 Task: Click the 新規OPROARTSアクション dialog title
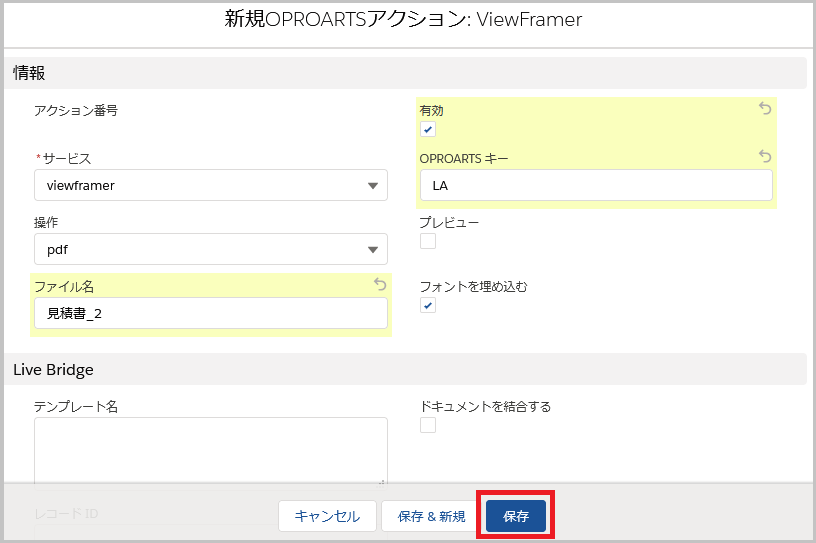404,20
